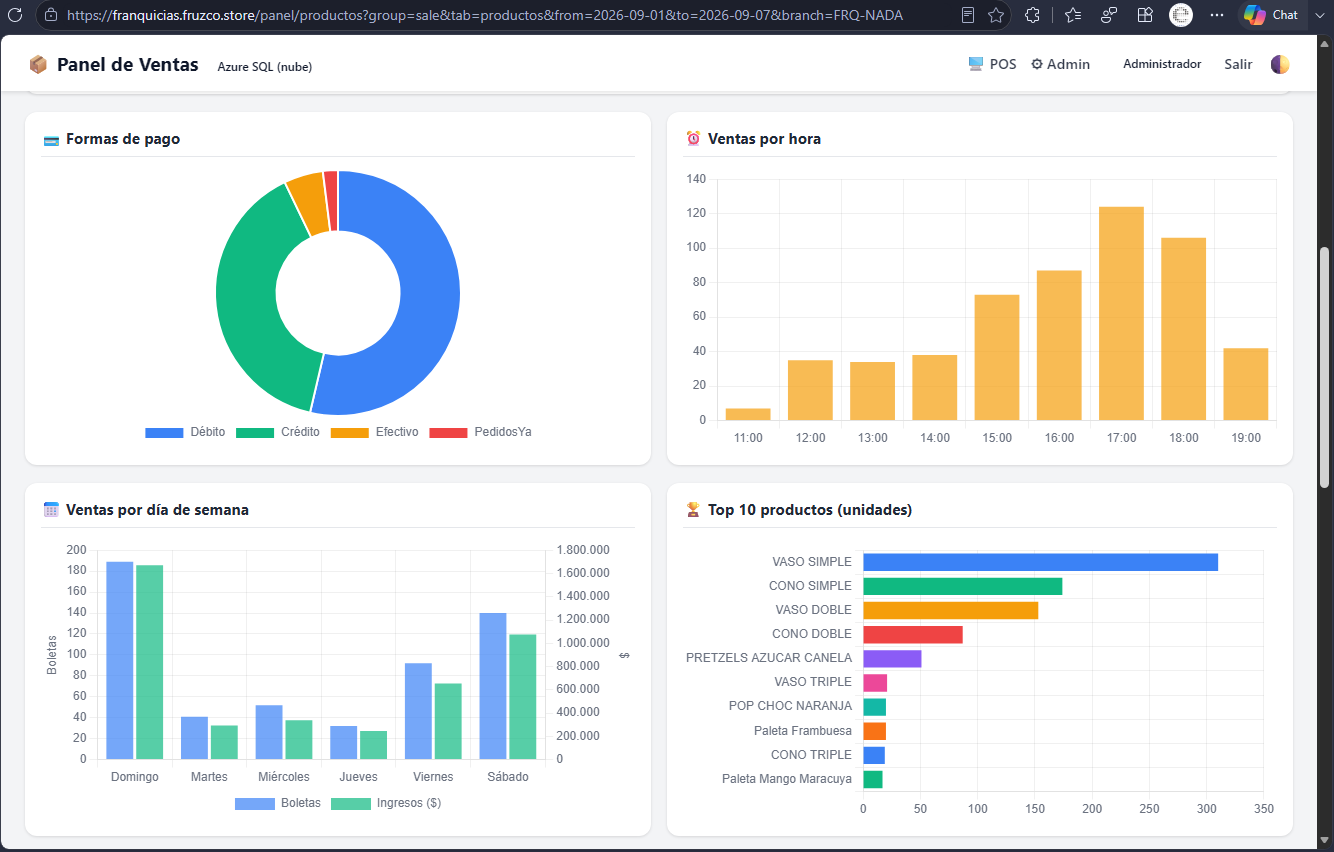Screen dimensions: 1334x852
Task: Click the PedidosYa red legend swatch
Action: point(449,432)
